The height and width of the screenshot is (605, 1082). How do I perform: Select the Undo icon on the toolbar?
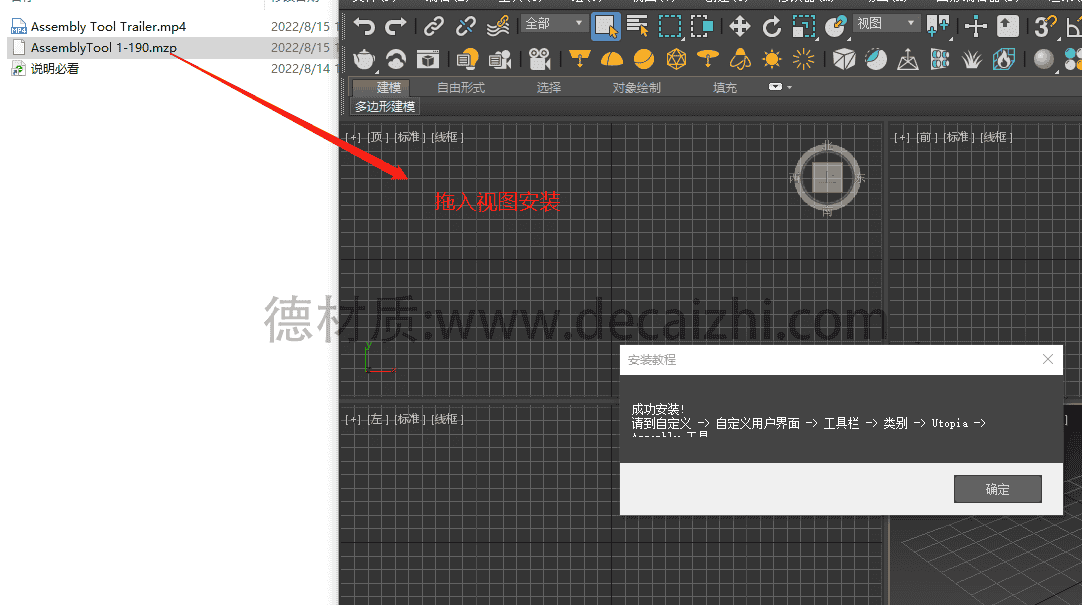365,26
